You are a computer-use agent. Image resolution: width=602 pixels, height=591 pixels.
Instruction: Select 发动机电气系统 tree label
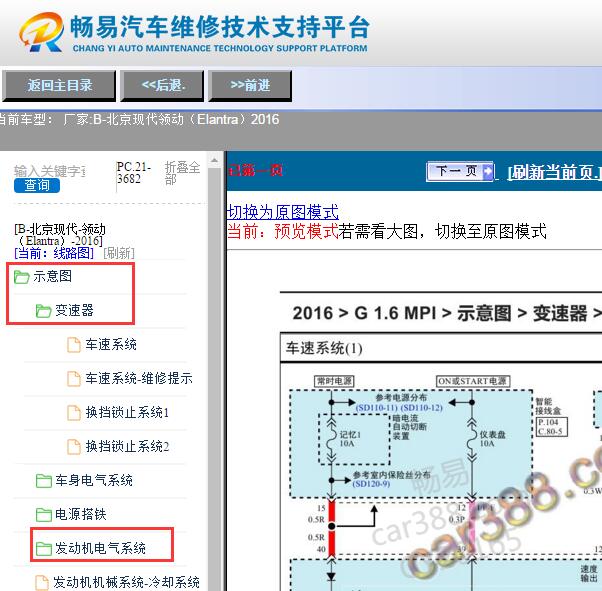pos(100,548)
